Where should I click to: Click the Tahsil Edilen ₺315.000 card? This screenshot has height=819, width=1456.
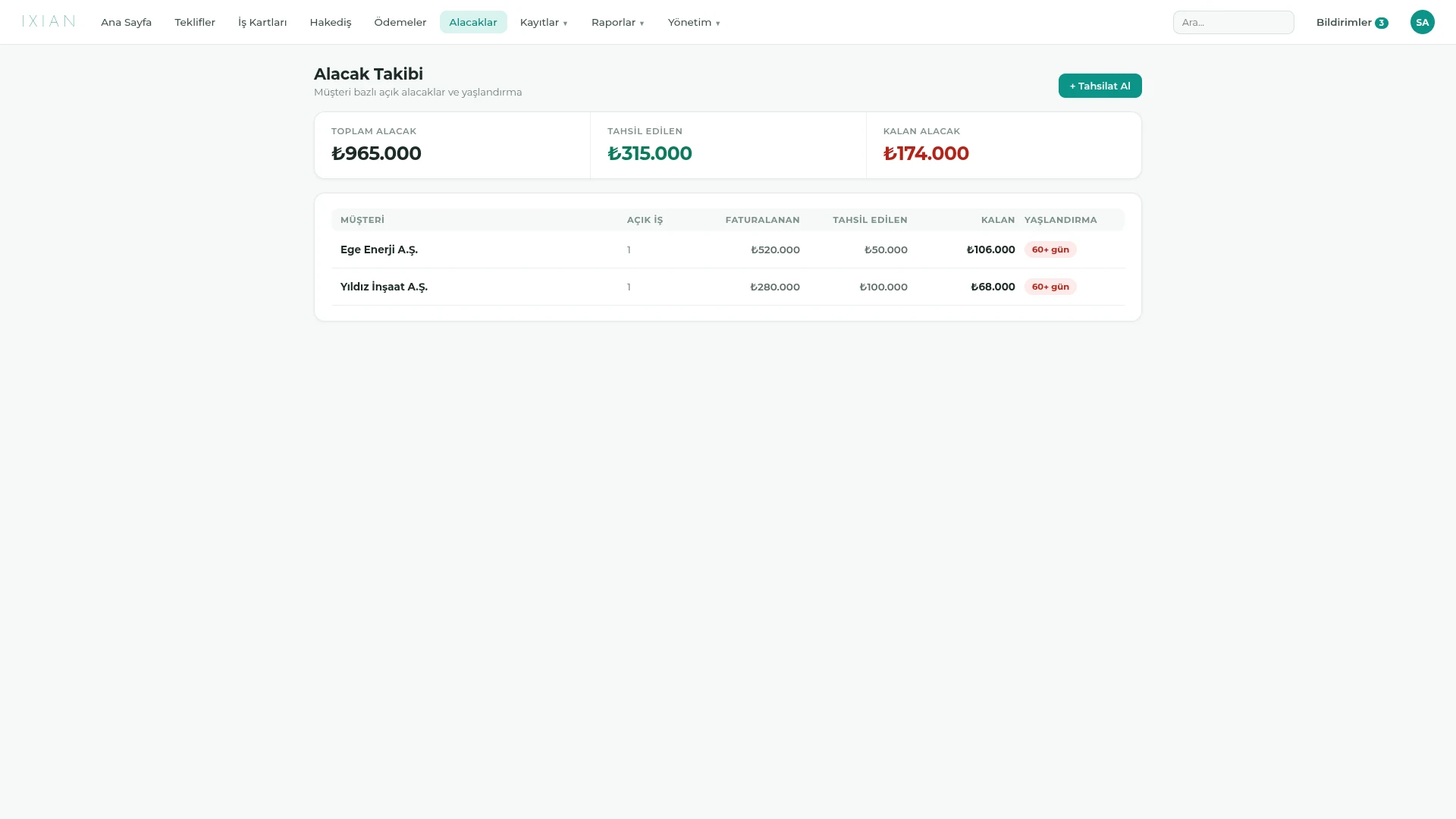728,146
